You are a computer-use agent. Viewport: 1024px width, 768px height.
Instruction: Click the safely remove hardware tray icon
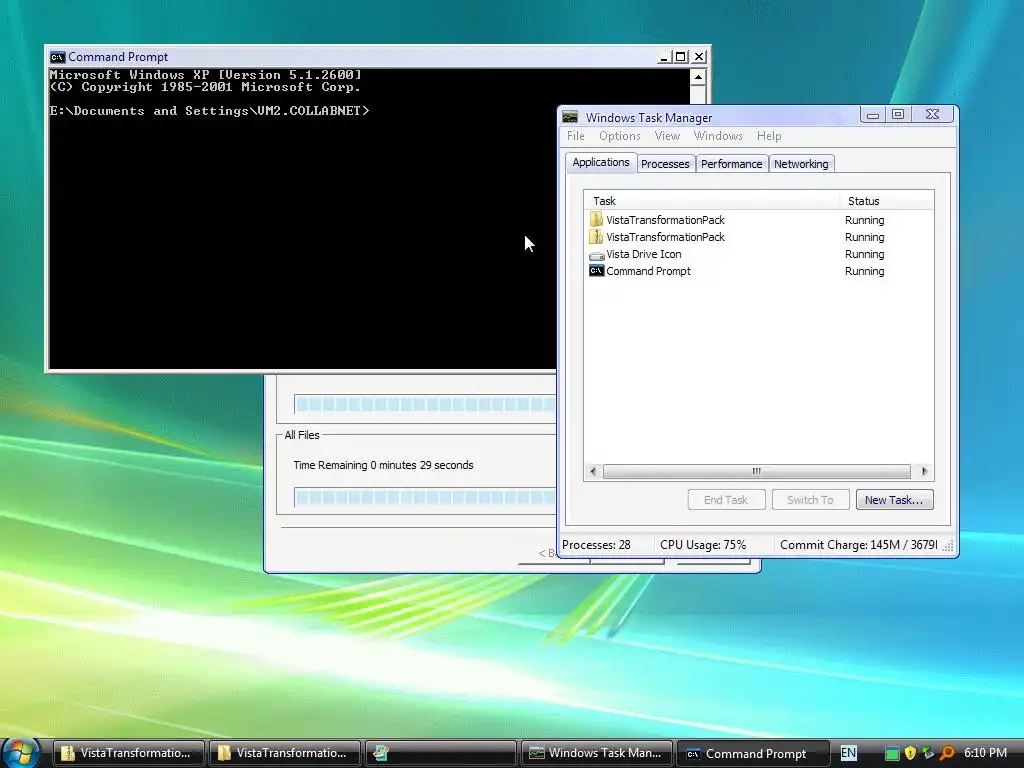927,753
